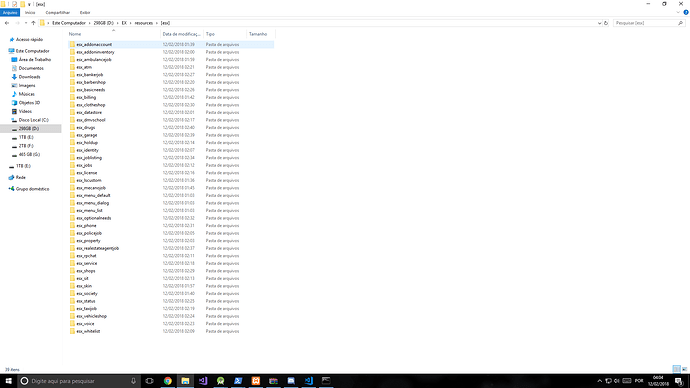The height and width of the screenshot is (388, 690).
Task: Select the esx_billing folder icon
Action: [x=72, y=97]
